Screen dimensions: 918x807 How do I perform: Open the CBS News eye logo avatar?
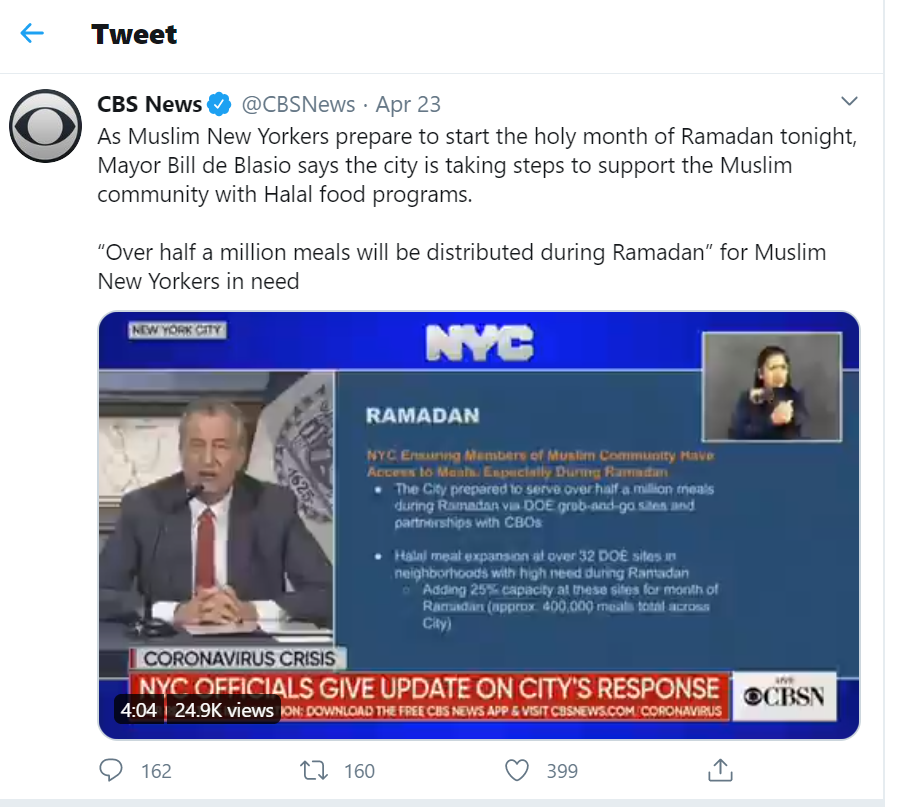pos(46,125)
